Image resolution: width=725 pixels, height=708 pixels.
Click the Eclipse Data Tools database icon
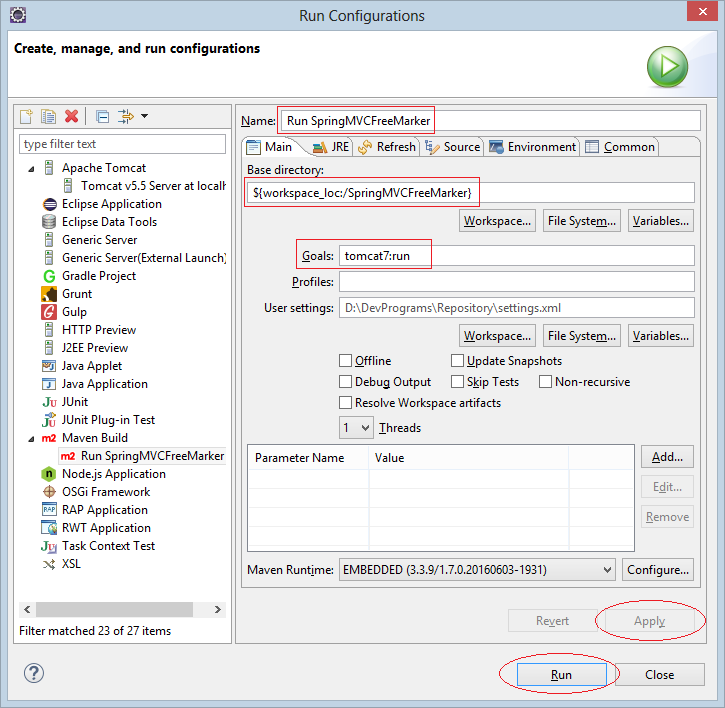click(x=49, y=222)
